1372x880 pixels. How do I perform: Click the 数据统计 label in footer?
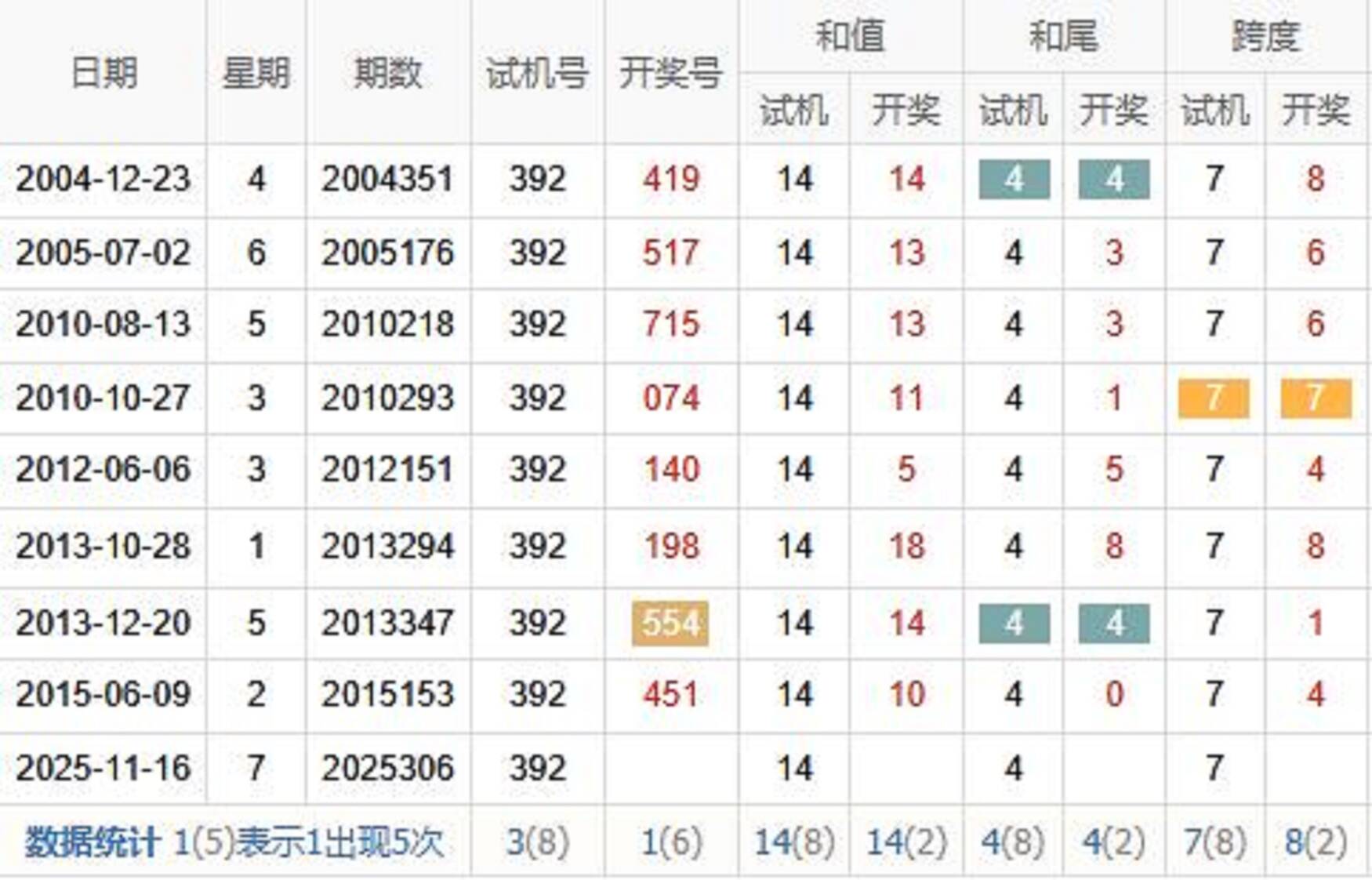click(93, 842)
